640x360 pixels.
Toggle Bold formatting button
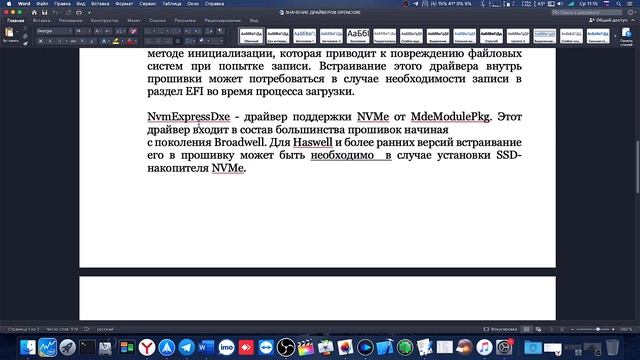(x=40, y=41)
